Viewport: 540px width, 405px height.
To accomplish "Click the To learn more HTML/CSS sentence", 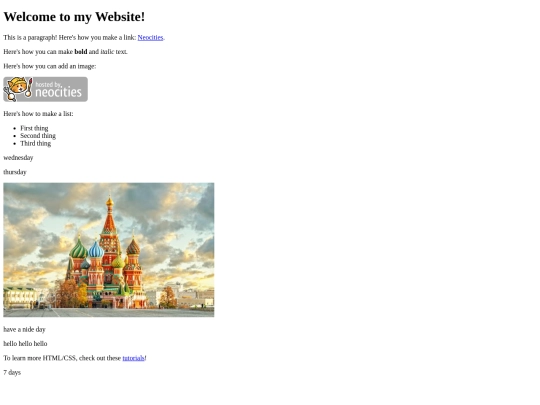I will point(75,358).
